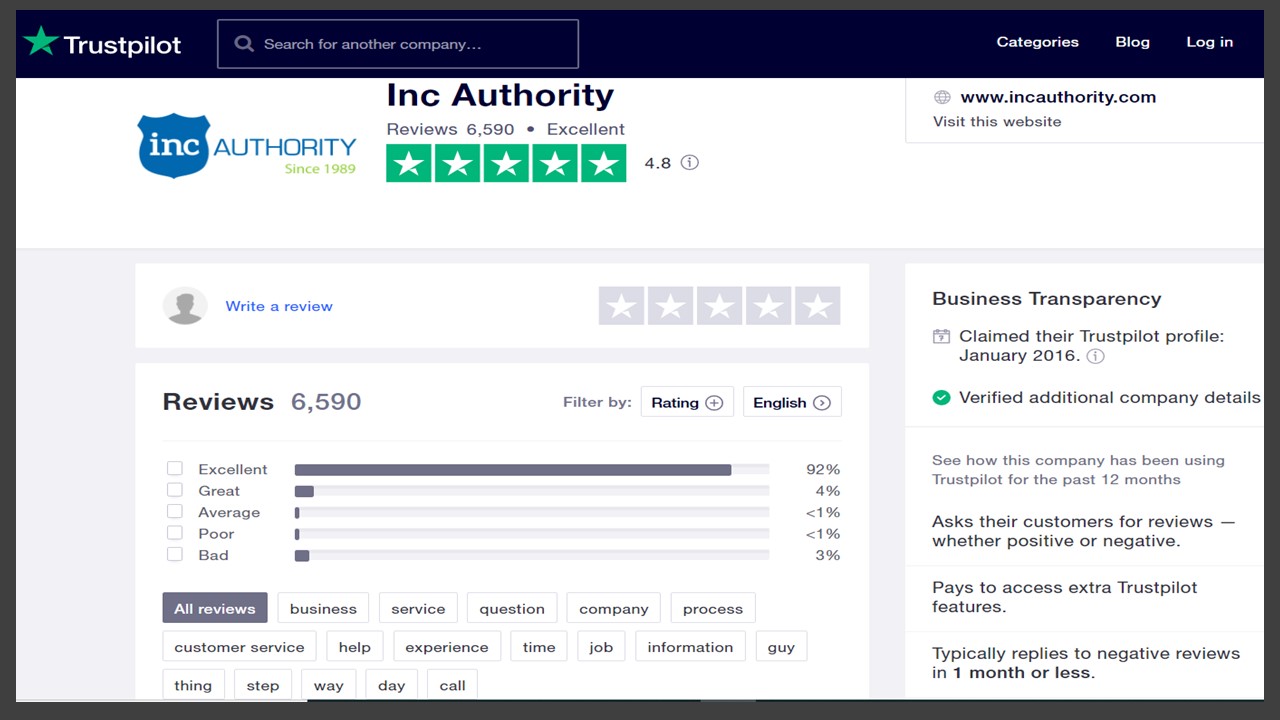Image resolution: width=1280 pixels, height=720 pixels.
Task: Filter reviews by the time tag
Action: (539, 647)
